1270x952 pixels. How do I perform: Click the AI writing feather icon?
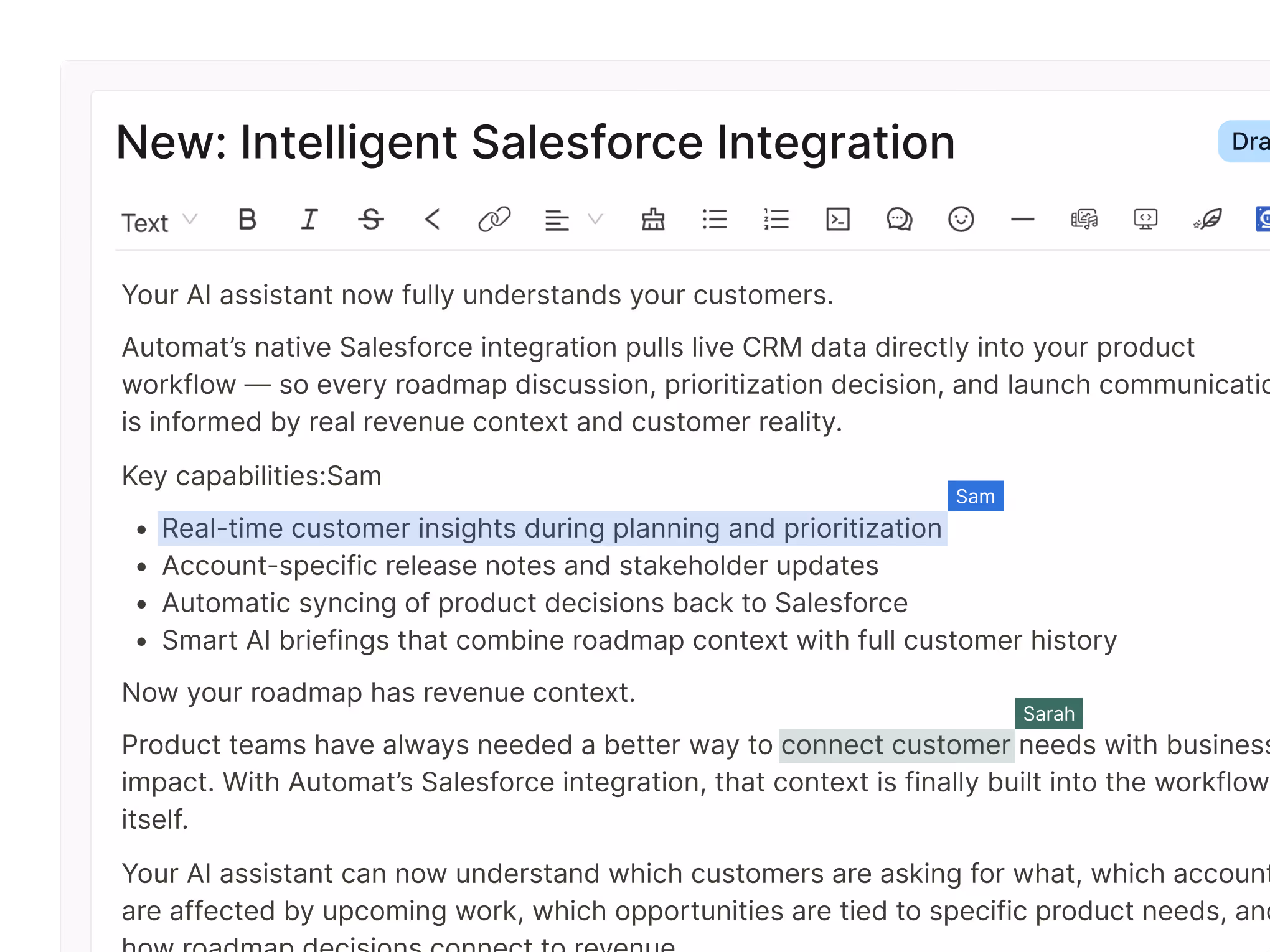pos(1208,220)
